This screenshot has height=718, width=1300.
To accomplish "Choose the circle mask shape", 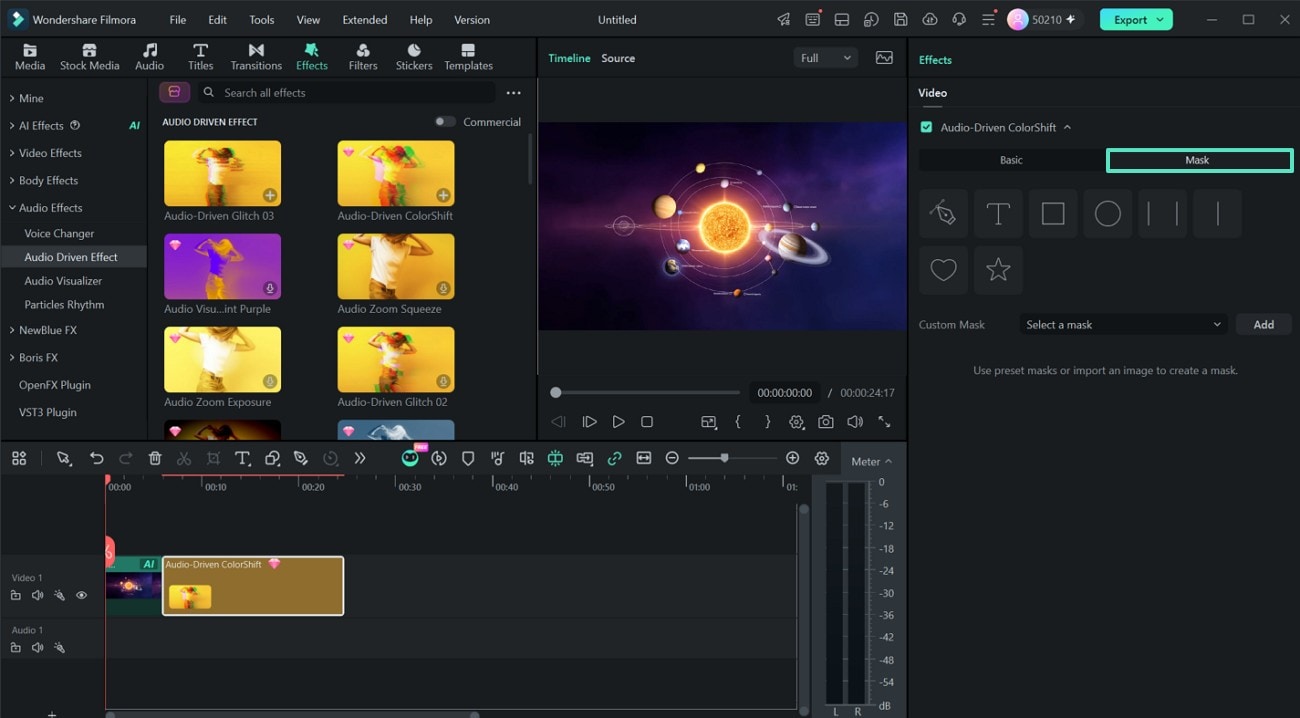I will [1108, 213].
